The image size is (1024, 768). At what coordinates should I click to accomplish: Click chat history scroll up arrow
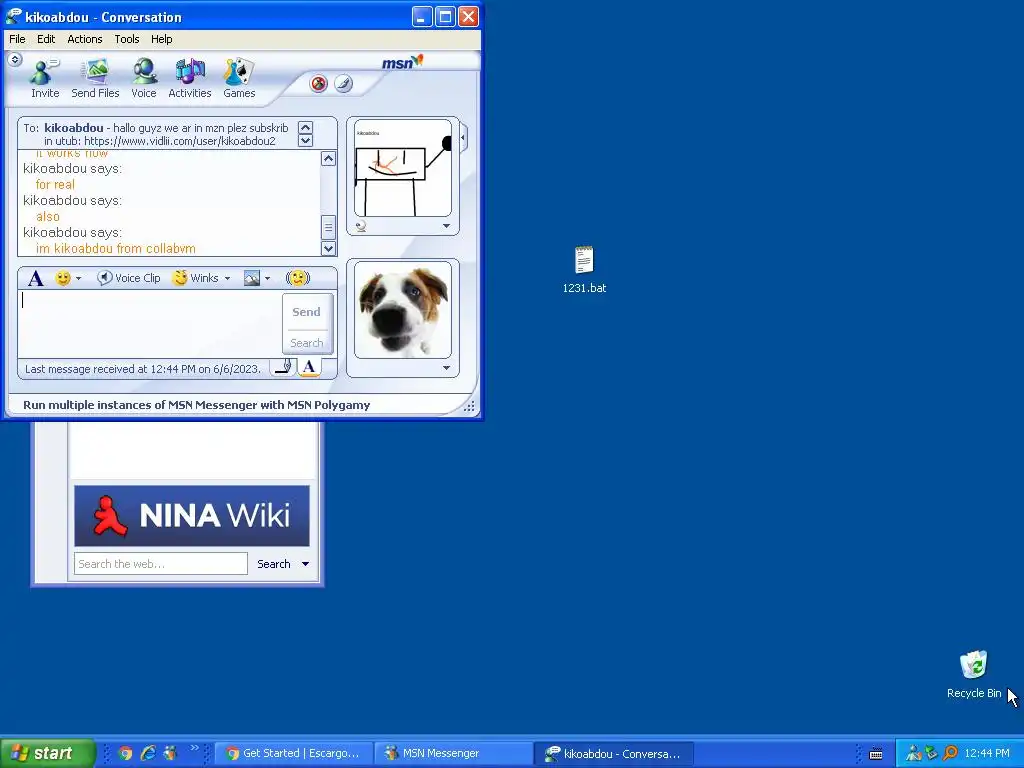[x=328, y=159]
